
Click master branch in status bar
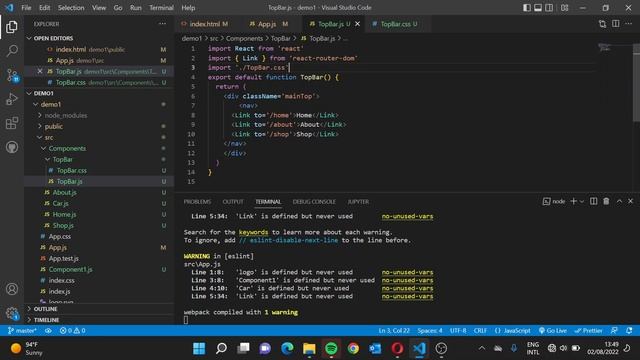(22, 331)
